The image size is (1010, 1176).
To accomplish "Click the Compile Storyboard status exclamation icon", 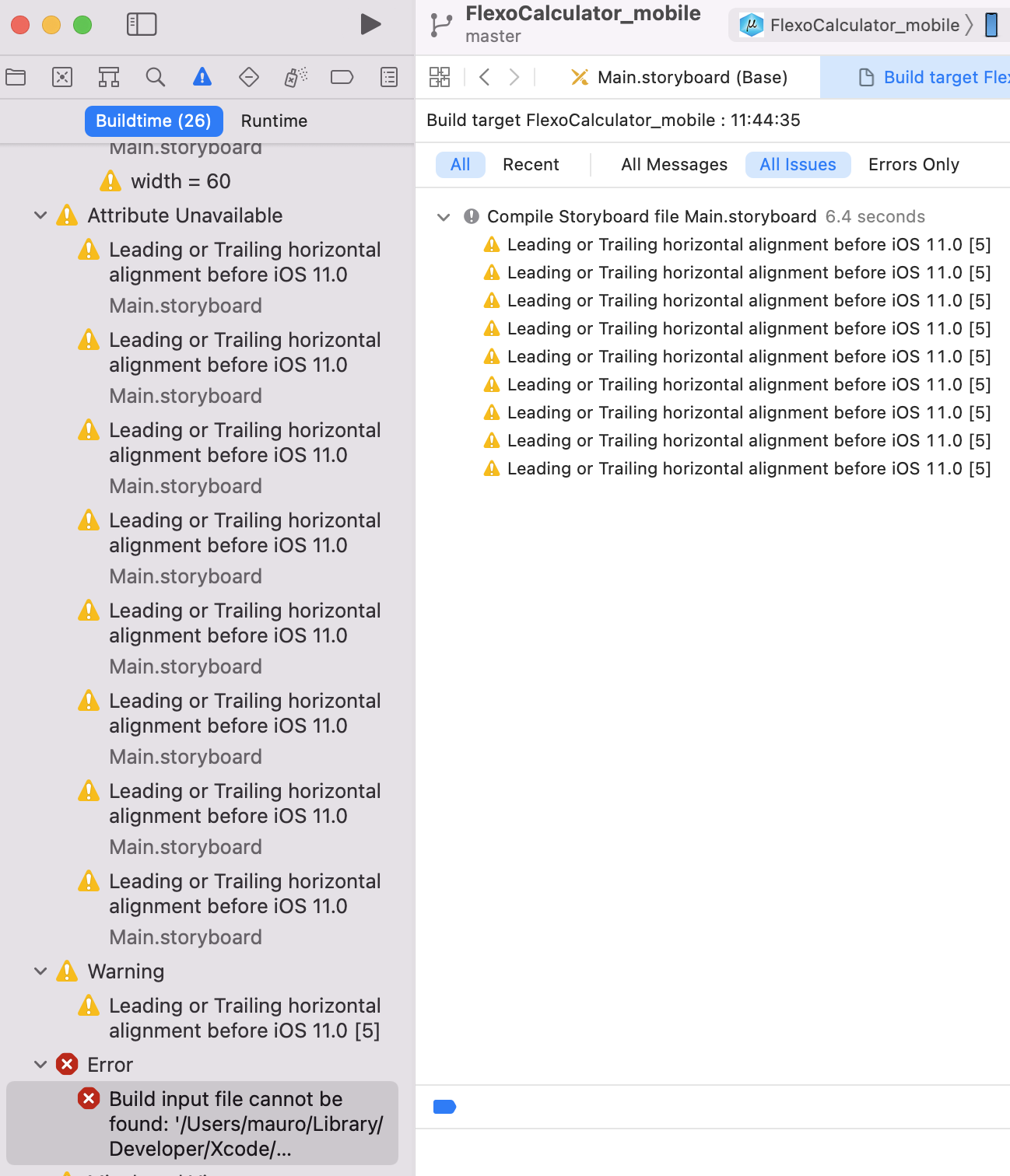I will coord(472,216).
